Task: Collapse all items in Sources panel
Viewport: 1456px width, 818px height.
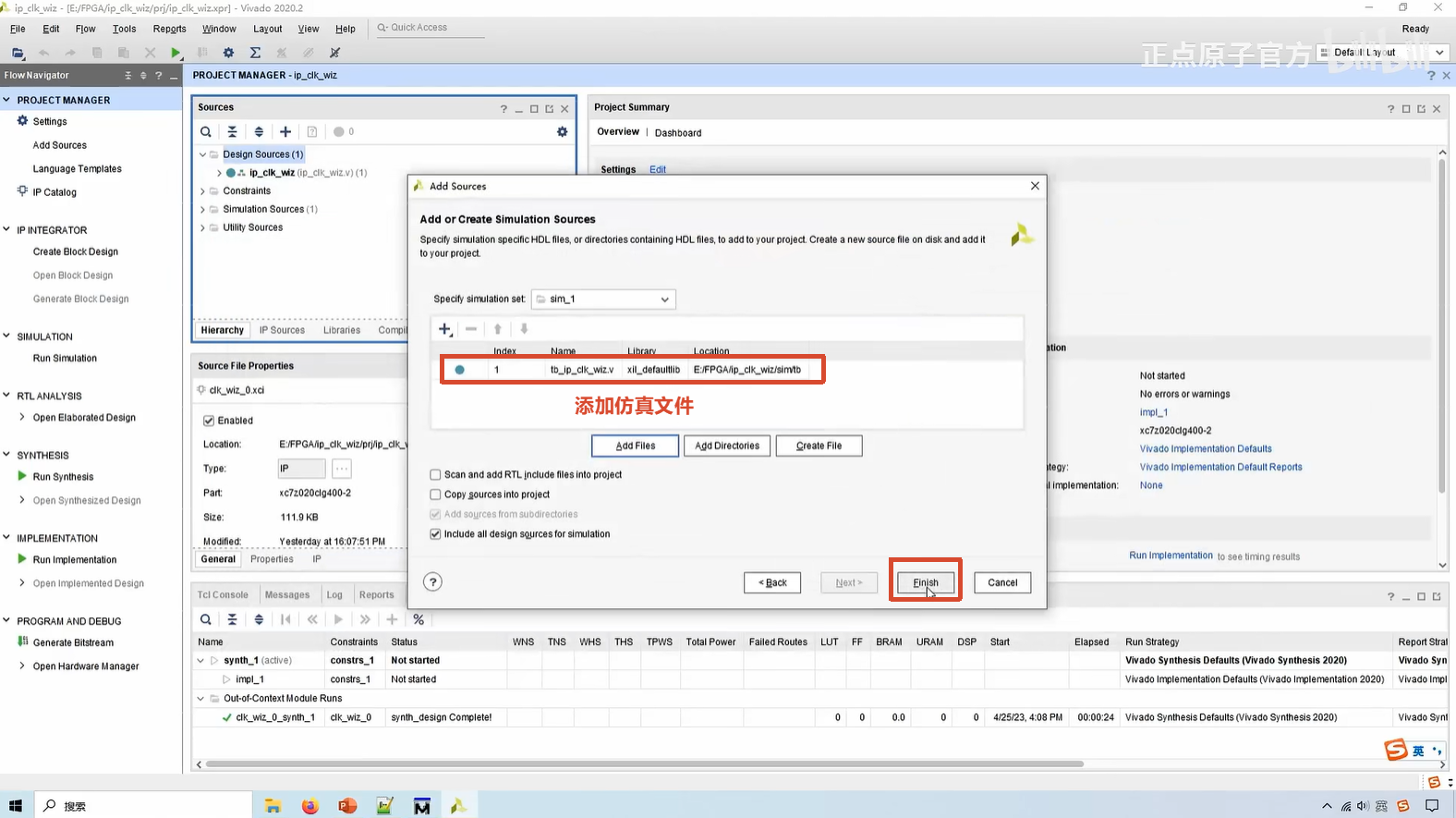Action: pyautogui.click(x=233, y=132)
